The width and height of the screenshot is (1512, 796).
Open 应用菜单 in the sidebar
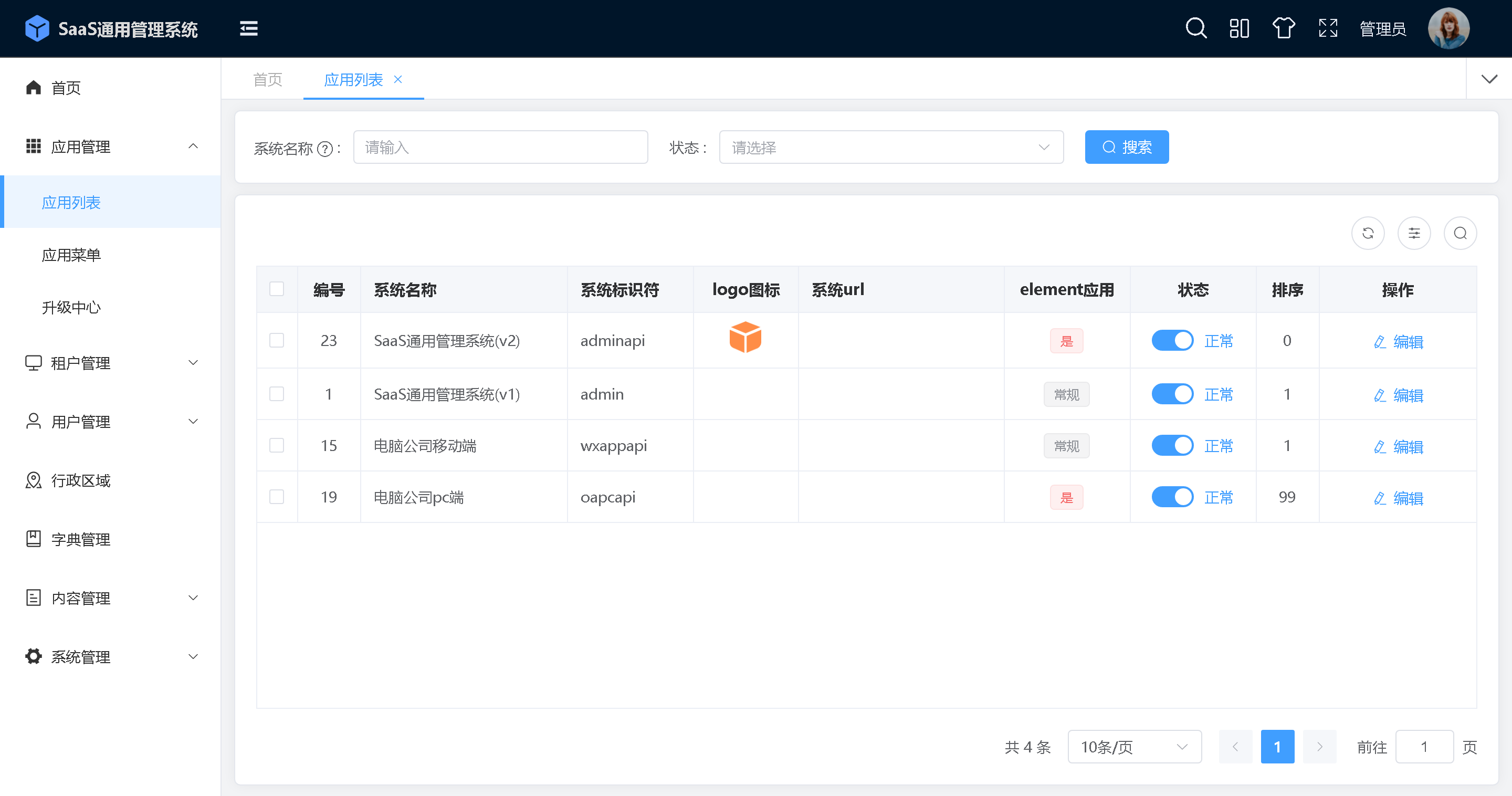point(111,255)
